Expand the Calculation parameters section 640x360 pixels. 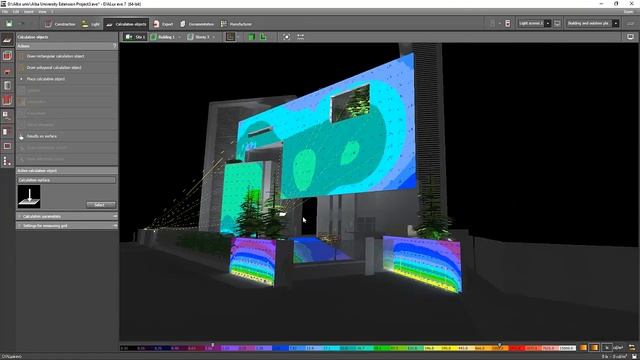click(67, 216)
